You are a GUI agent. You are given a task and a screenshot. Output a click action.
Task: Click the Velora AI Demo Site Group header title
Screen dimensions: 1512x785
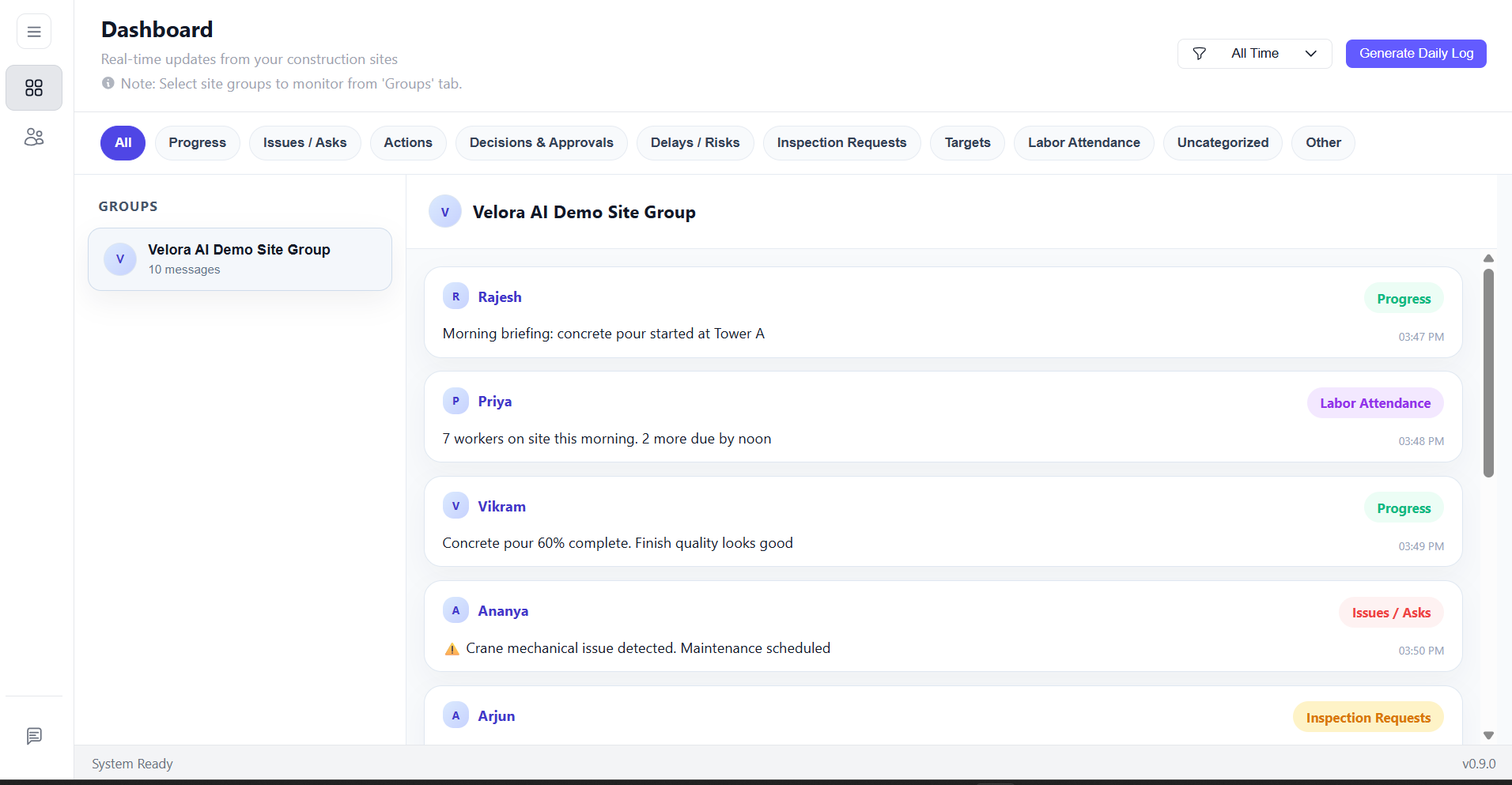click(584, 212)
